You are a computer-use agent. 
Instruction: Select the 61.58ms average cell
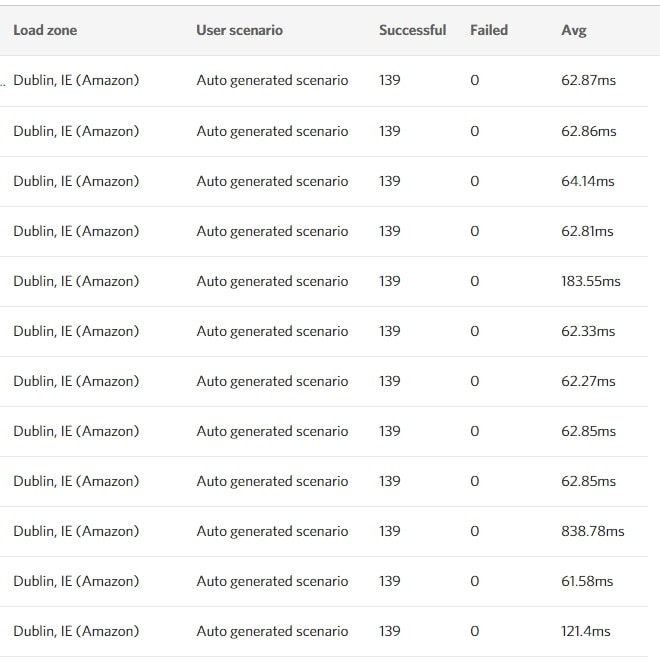(587, 581)
